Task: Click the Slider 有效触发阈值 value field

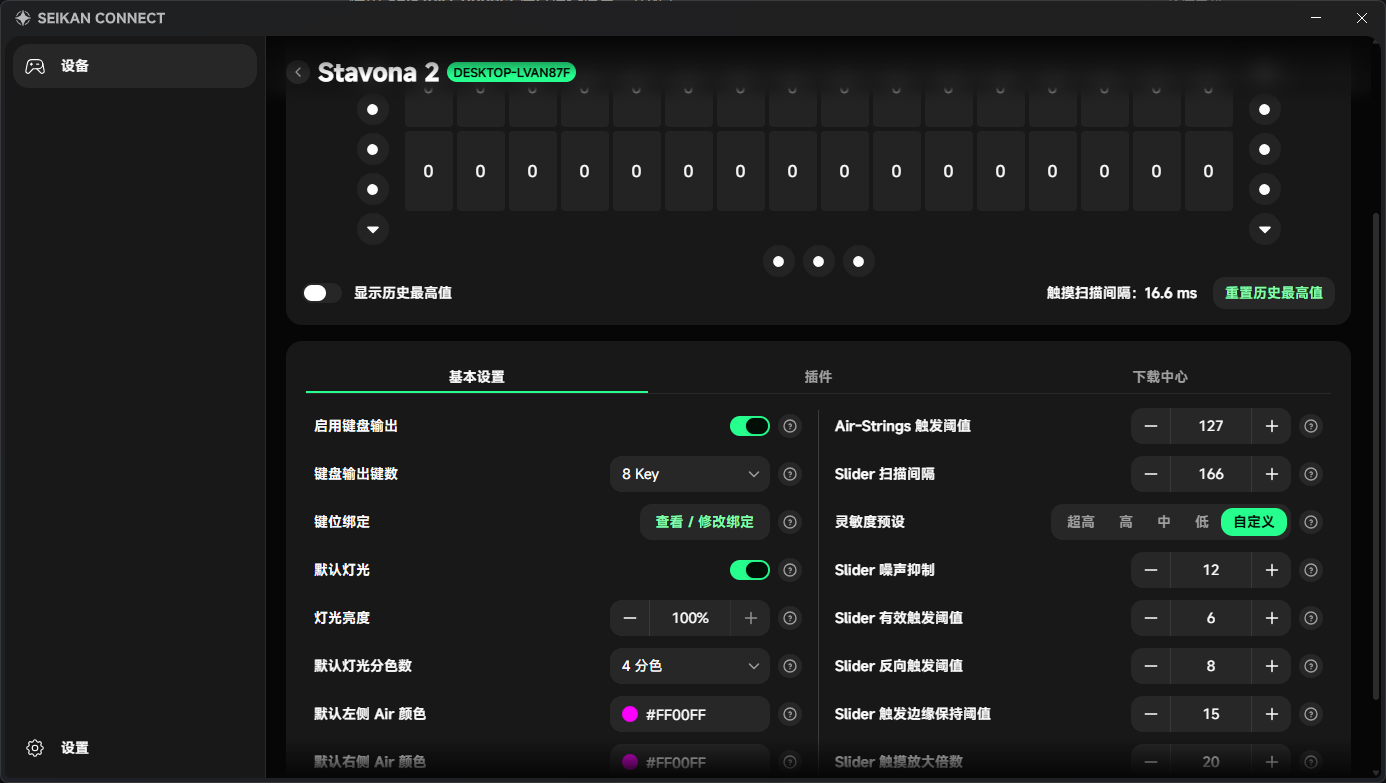Action: click(x=1211, y=618)
